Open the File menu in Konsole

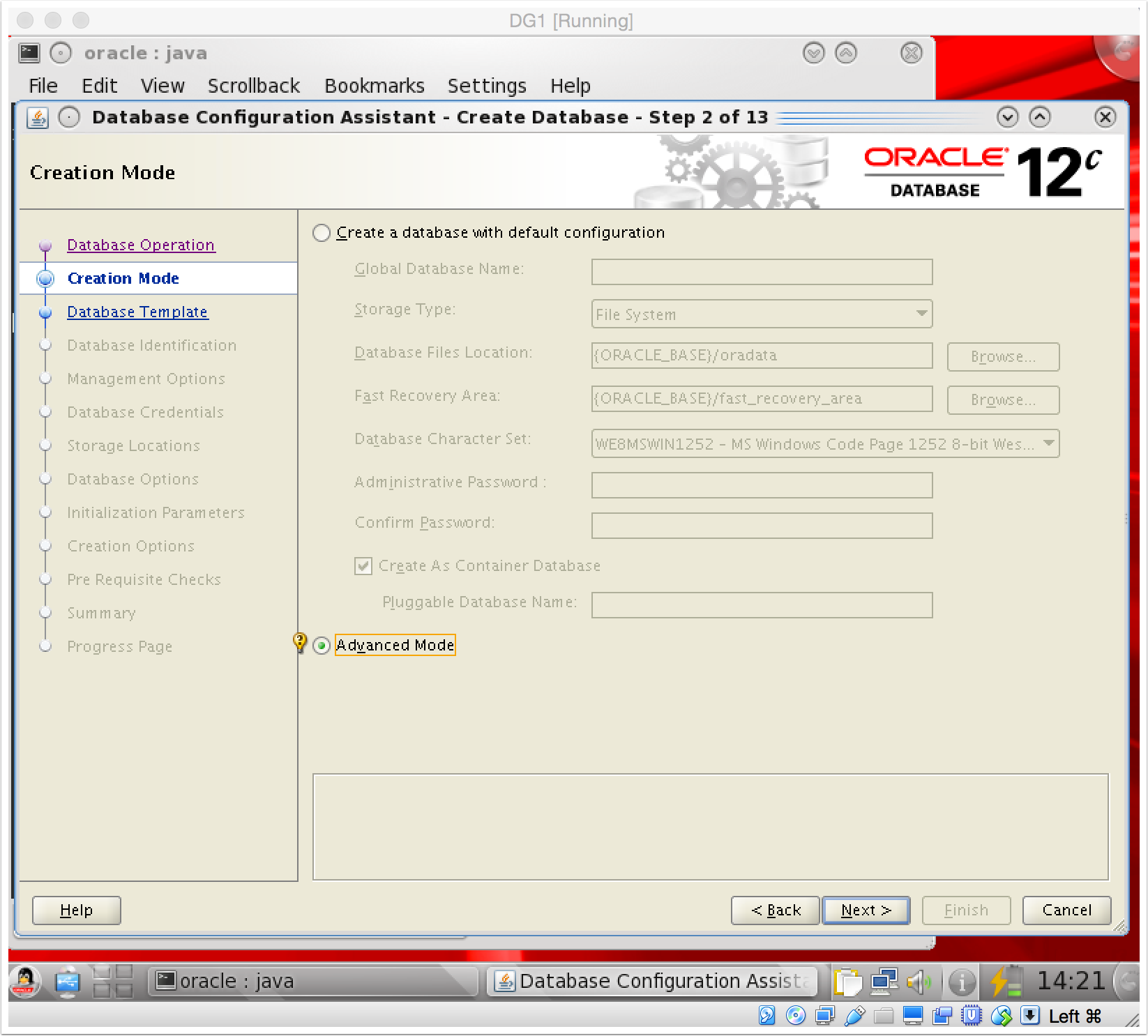tap(43, 86)
